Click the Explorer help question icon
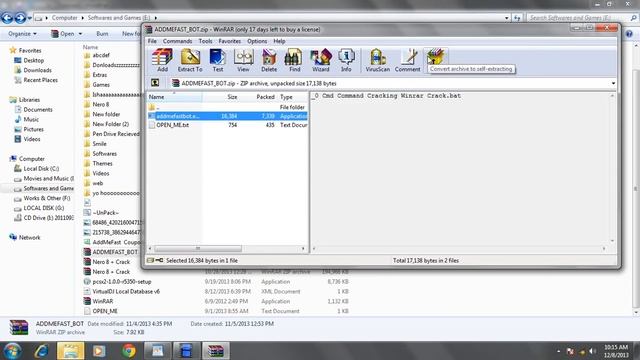 629,34
